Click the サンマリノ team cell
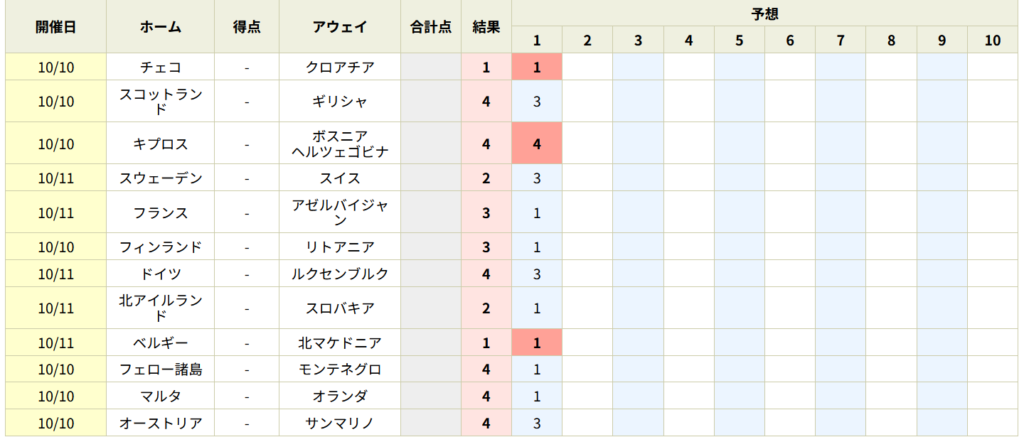1024x437 pixels. [340, 423]
